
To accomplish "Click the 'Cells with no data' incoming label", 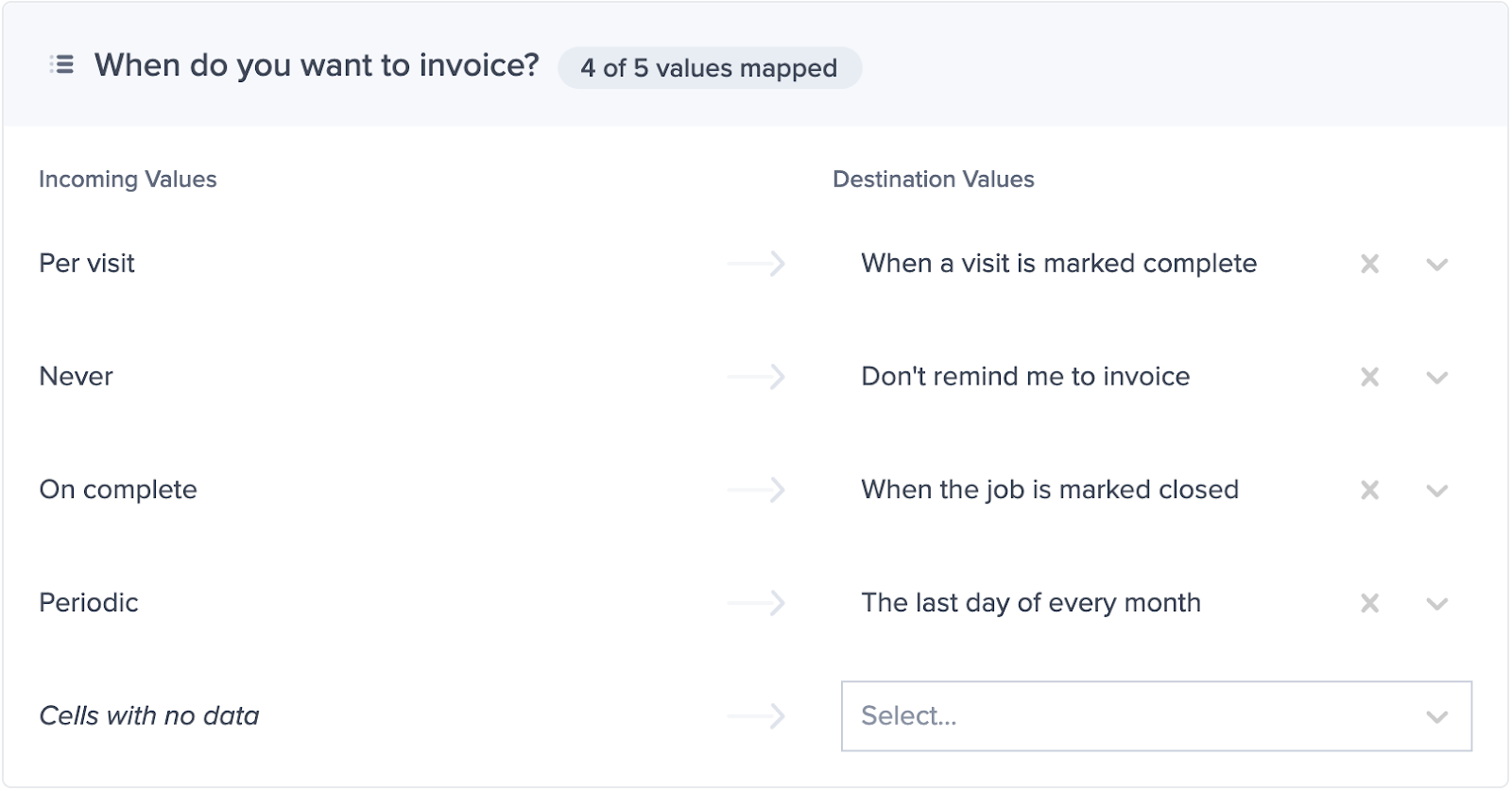I will point(149,716).
